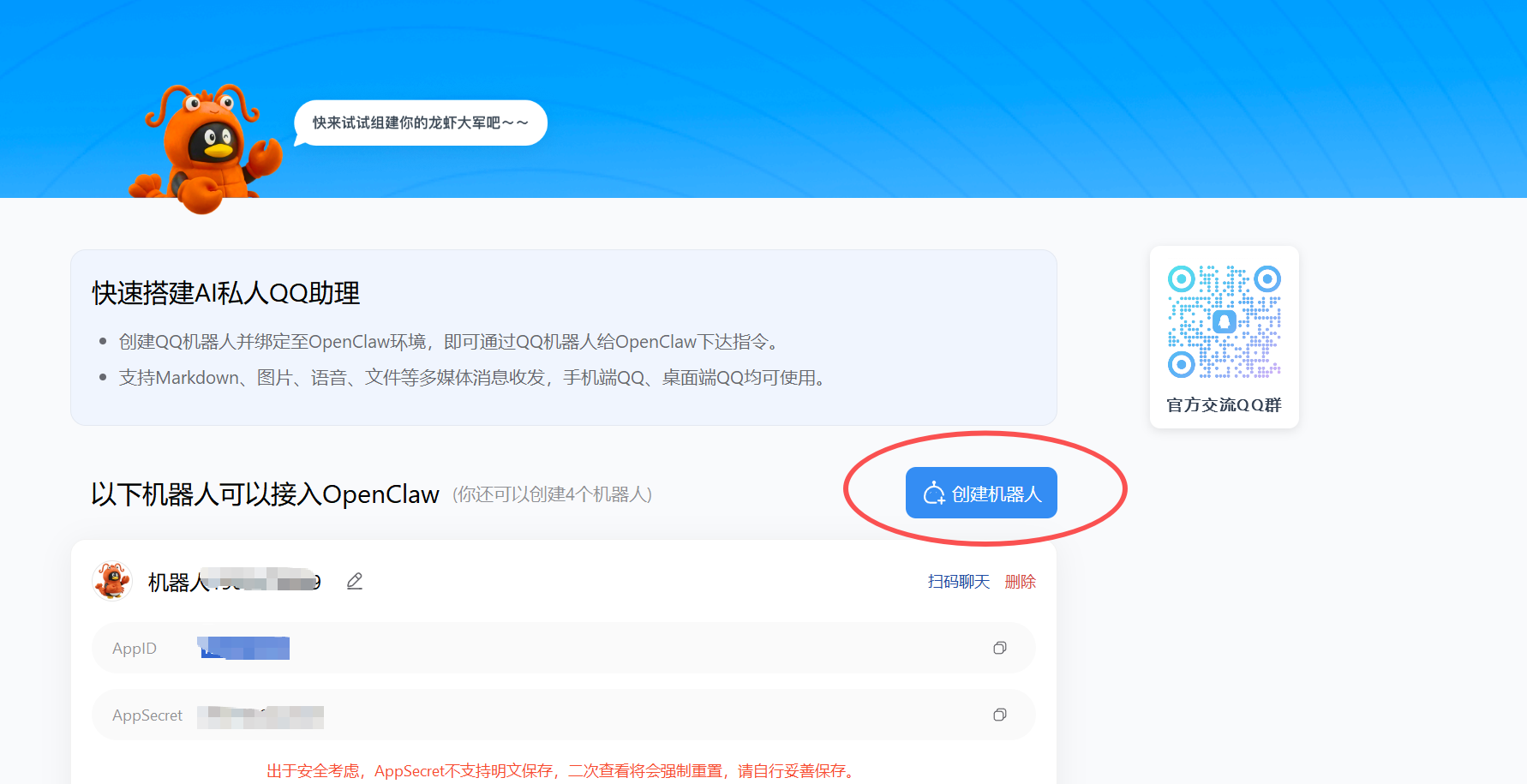Click the official QQ group QR code
Screen dimensions: 1527x784
point(1225,322)
